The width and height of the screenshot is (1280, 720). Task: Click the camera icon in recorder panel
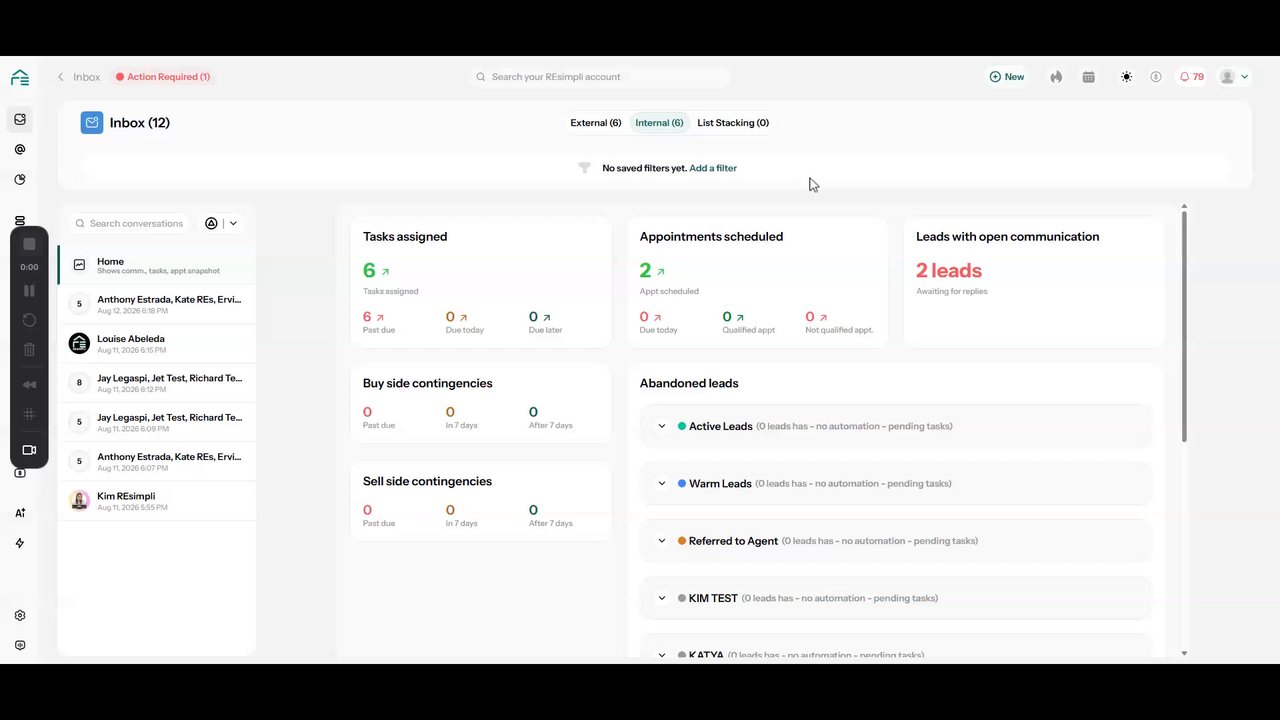click(29, 450)
